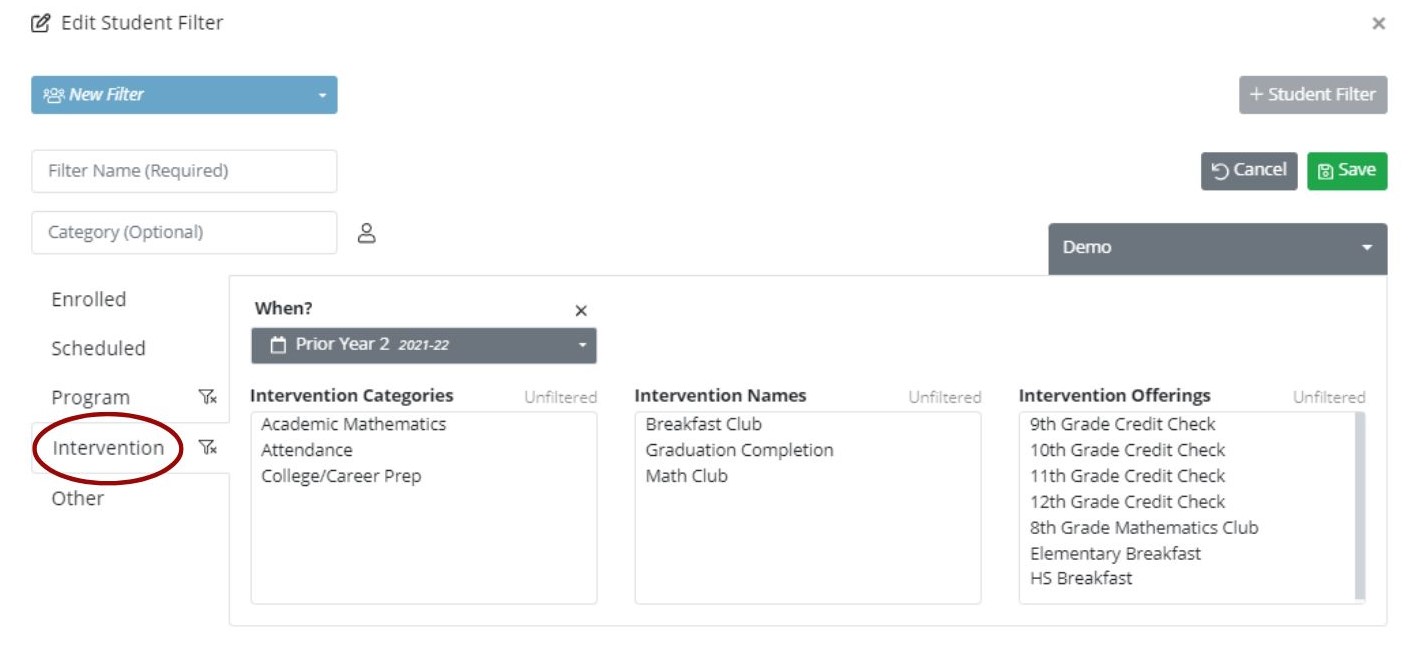This screenshot has width=1420, height=652.
Task: Click the person icon next to Category field
Action: (x=367, y=234)
